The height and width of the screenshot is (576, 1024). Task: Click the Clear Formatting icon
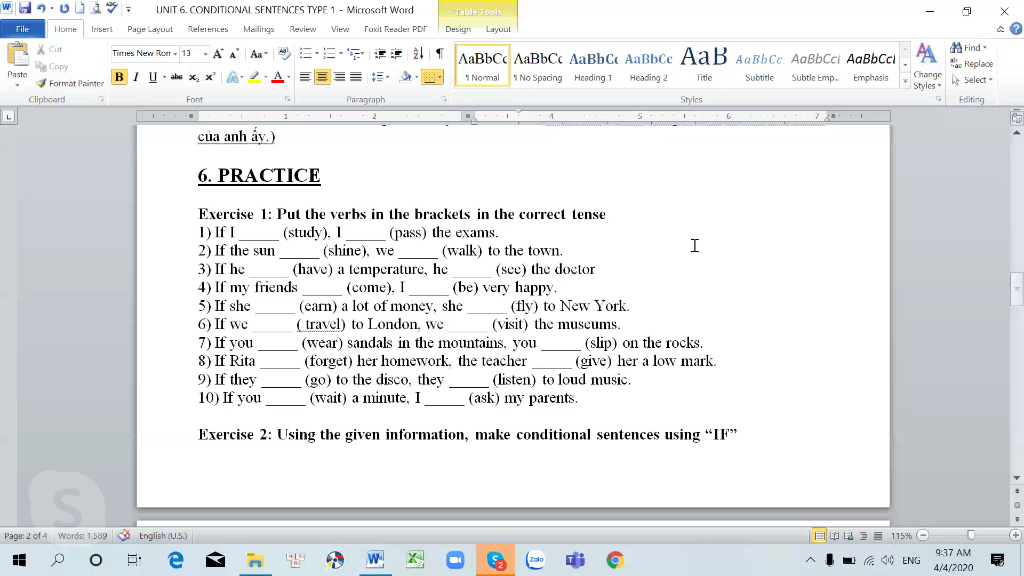(283, 54)
